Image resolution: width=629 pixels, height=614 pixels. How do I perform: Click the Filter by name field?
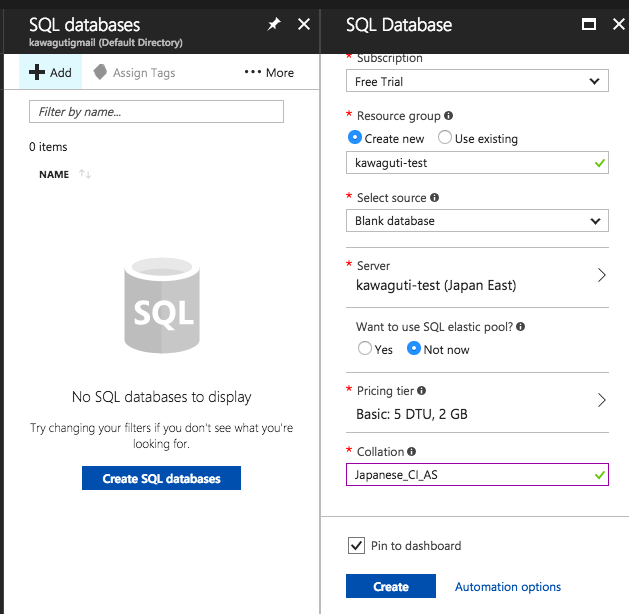156,112
